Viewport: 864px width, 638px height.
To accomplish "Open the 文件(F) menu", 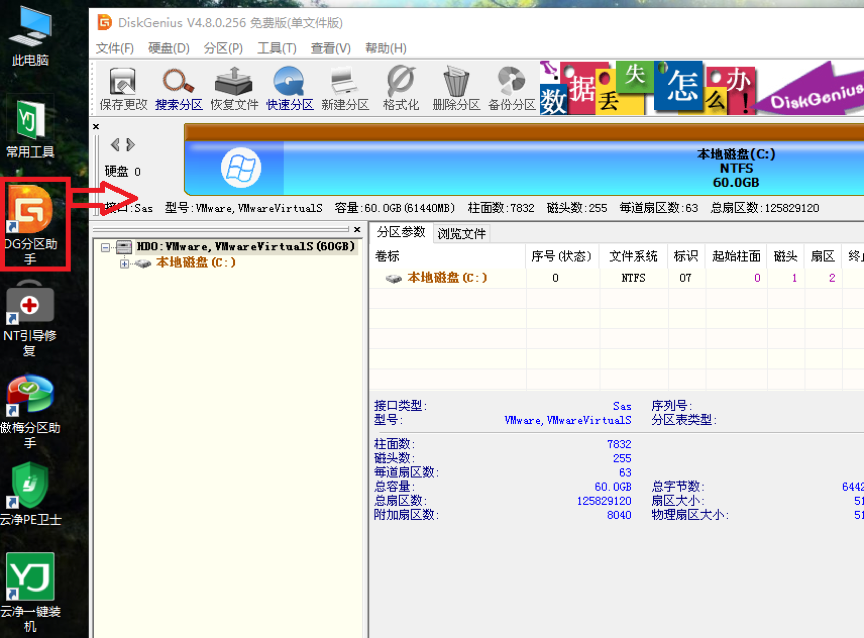I will coord(114,48).
